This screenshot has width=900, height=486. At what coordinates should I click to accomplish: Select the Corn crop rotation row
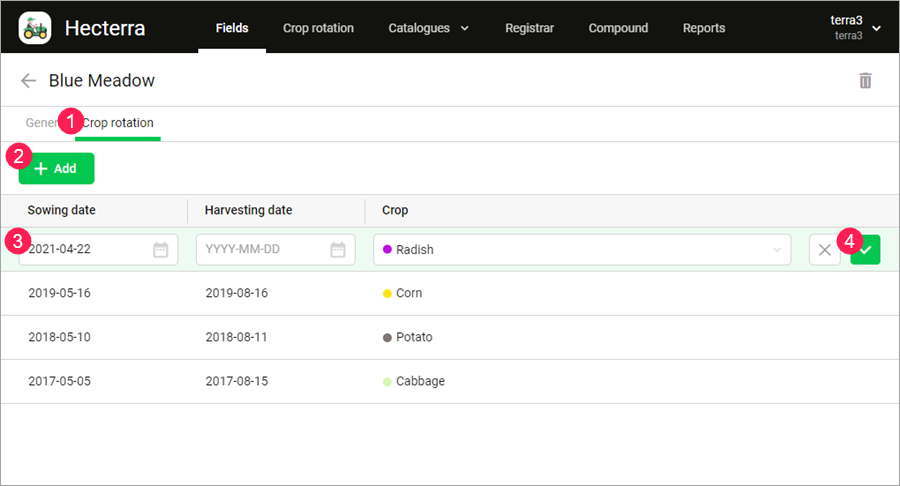click(x=449, y=293)
